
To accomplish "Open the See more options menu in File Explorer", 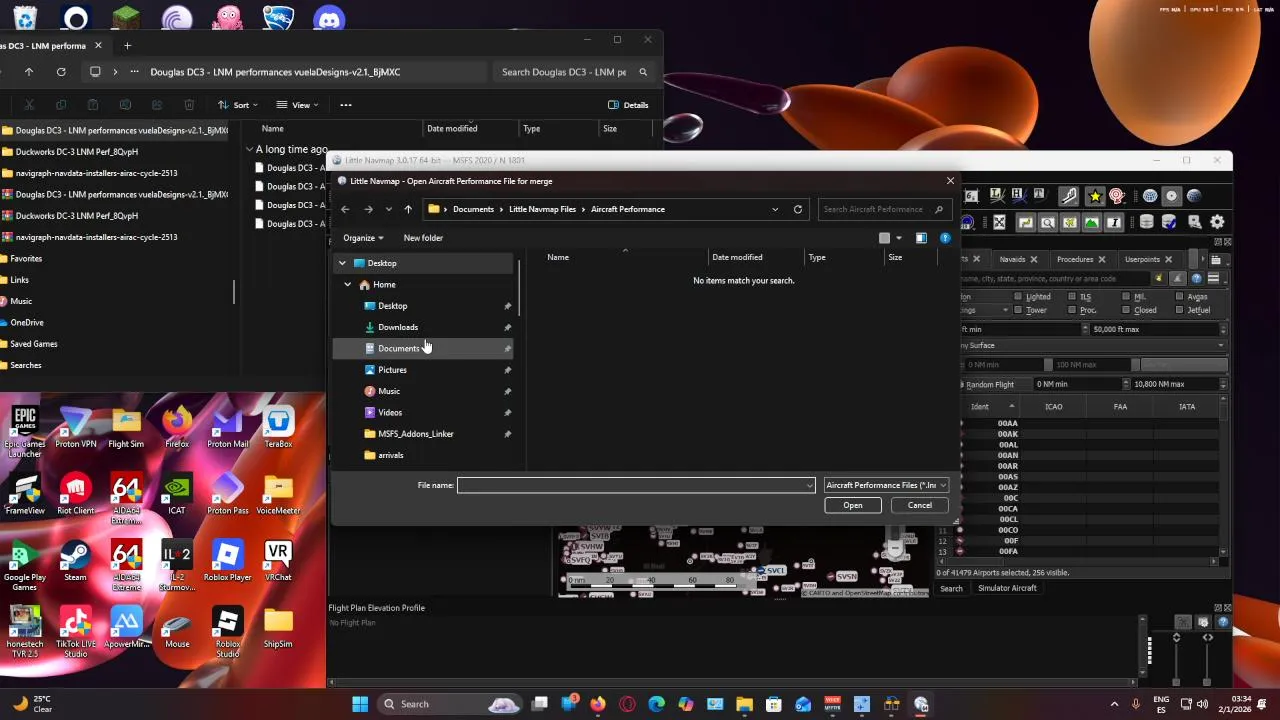I will click(x=345, y=105).
